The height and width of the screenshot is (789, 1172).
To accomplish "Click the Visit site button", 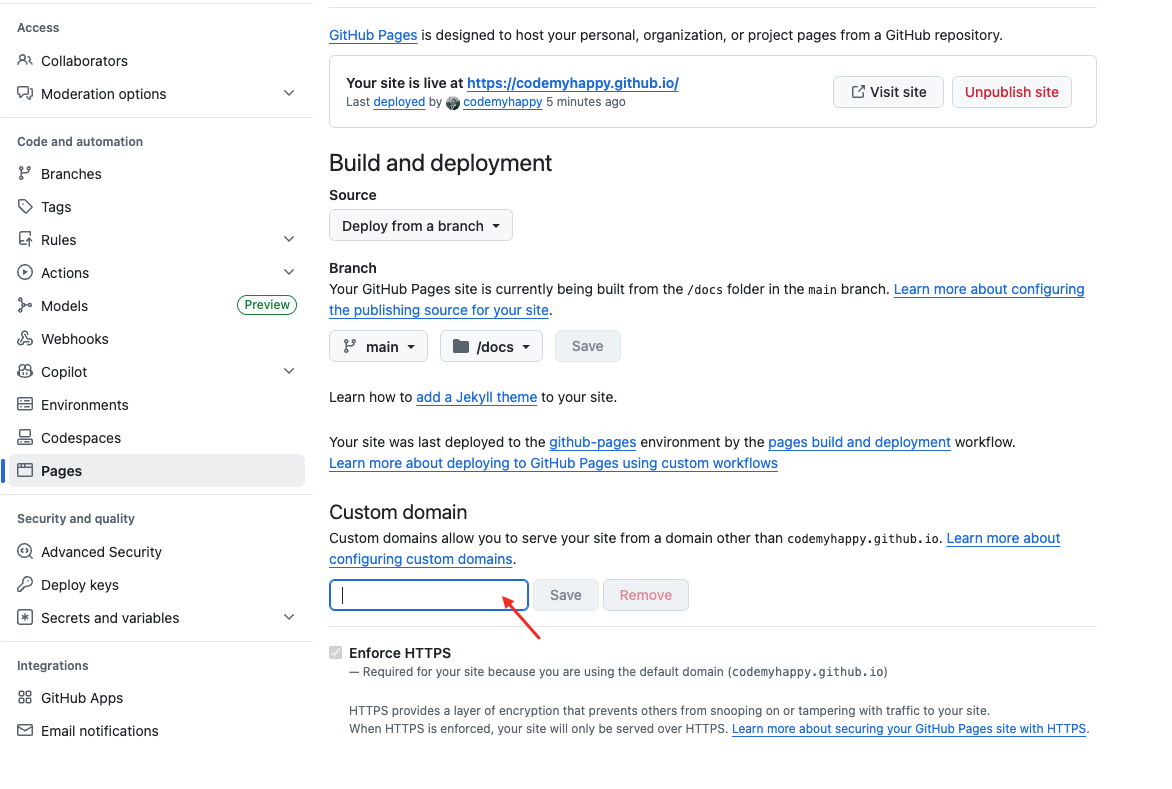I will point(888,92).
